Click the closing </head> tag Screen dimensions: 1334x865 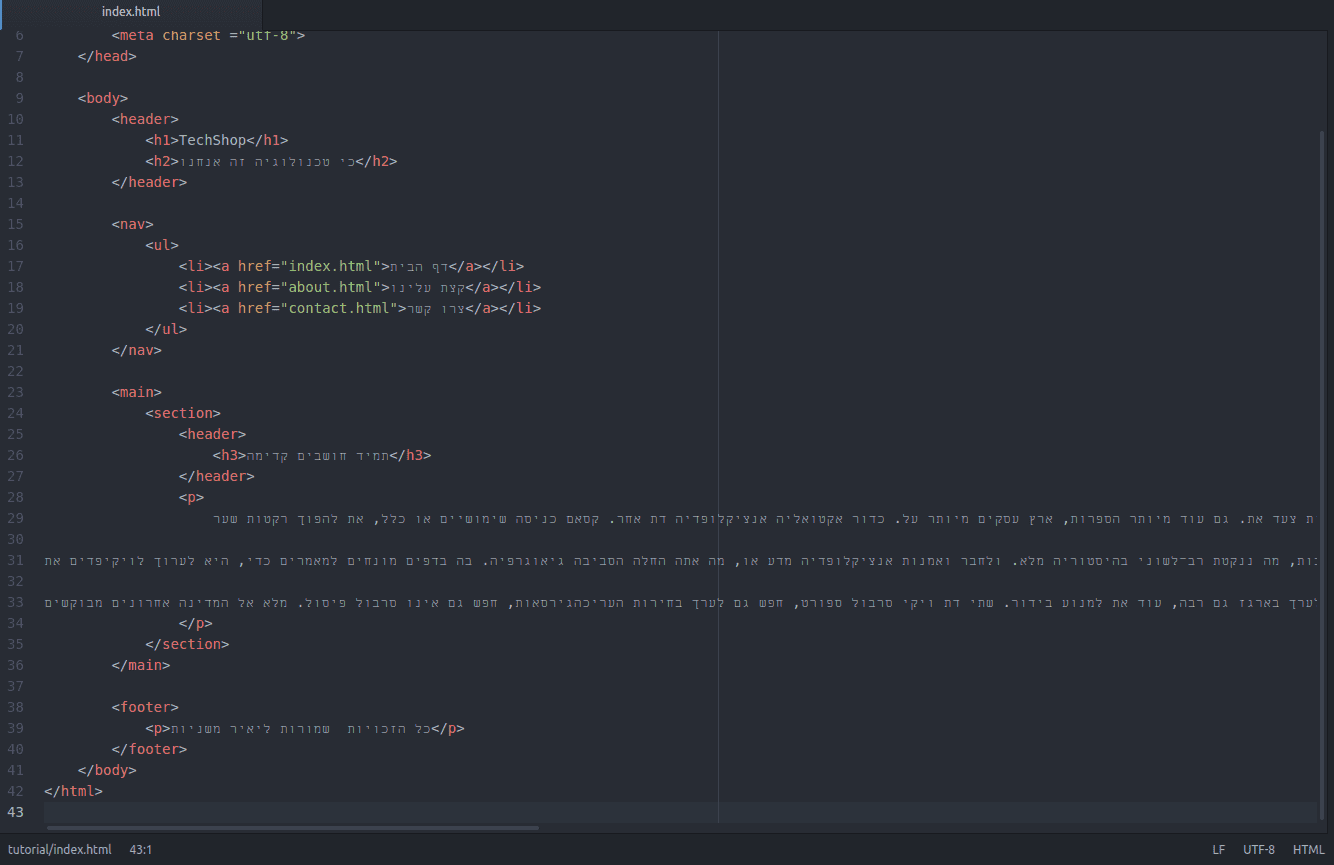107,56
